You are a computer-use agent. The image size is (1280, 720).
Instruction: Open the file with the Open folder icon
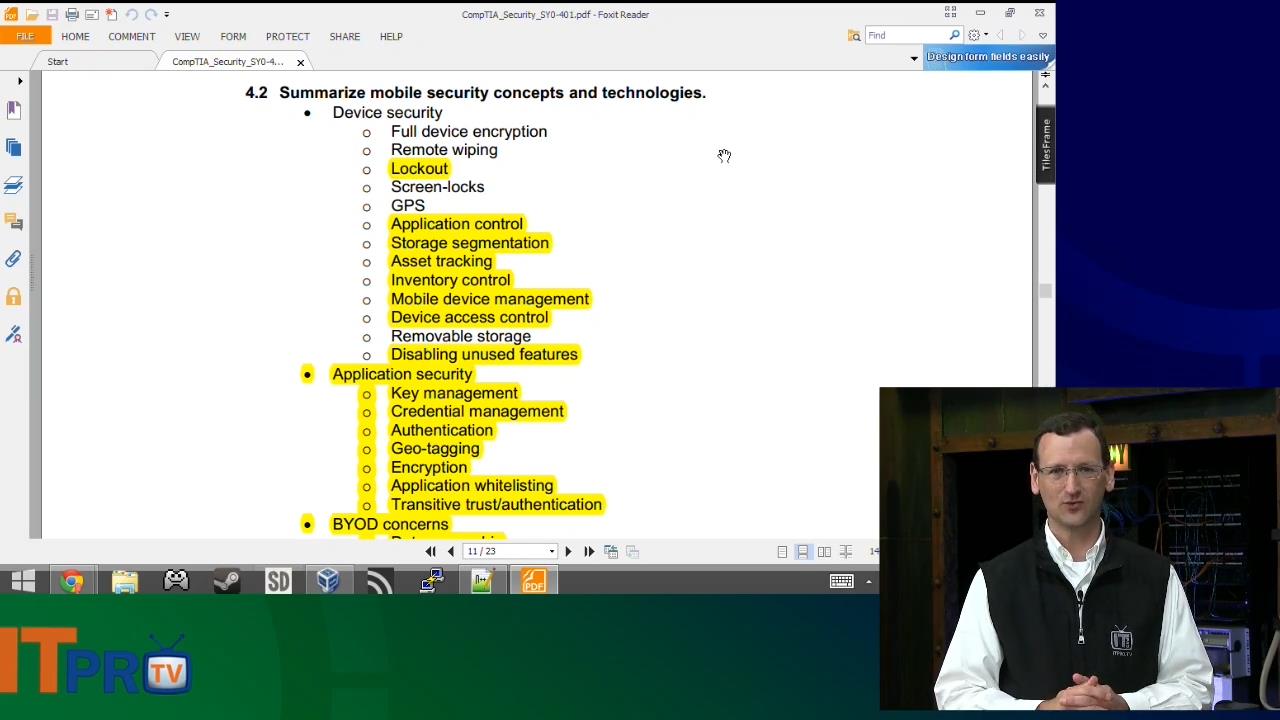(x=32, y=14)
